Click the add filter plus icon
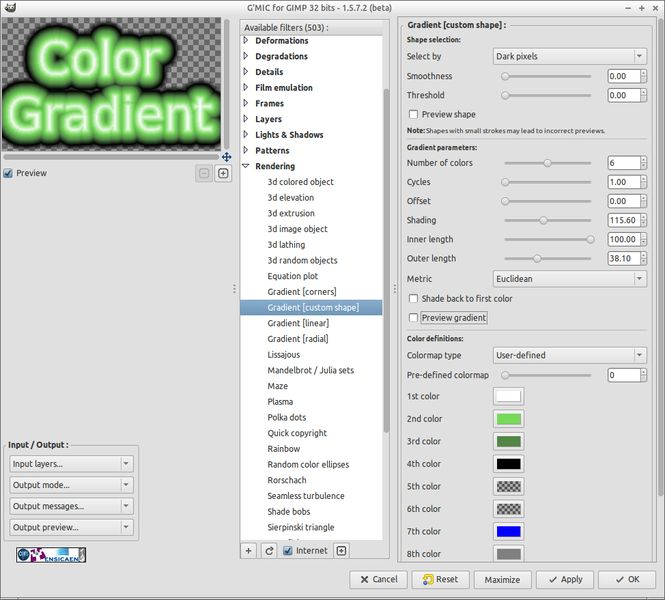The image size is (665, 600). (x=249, y=551)
